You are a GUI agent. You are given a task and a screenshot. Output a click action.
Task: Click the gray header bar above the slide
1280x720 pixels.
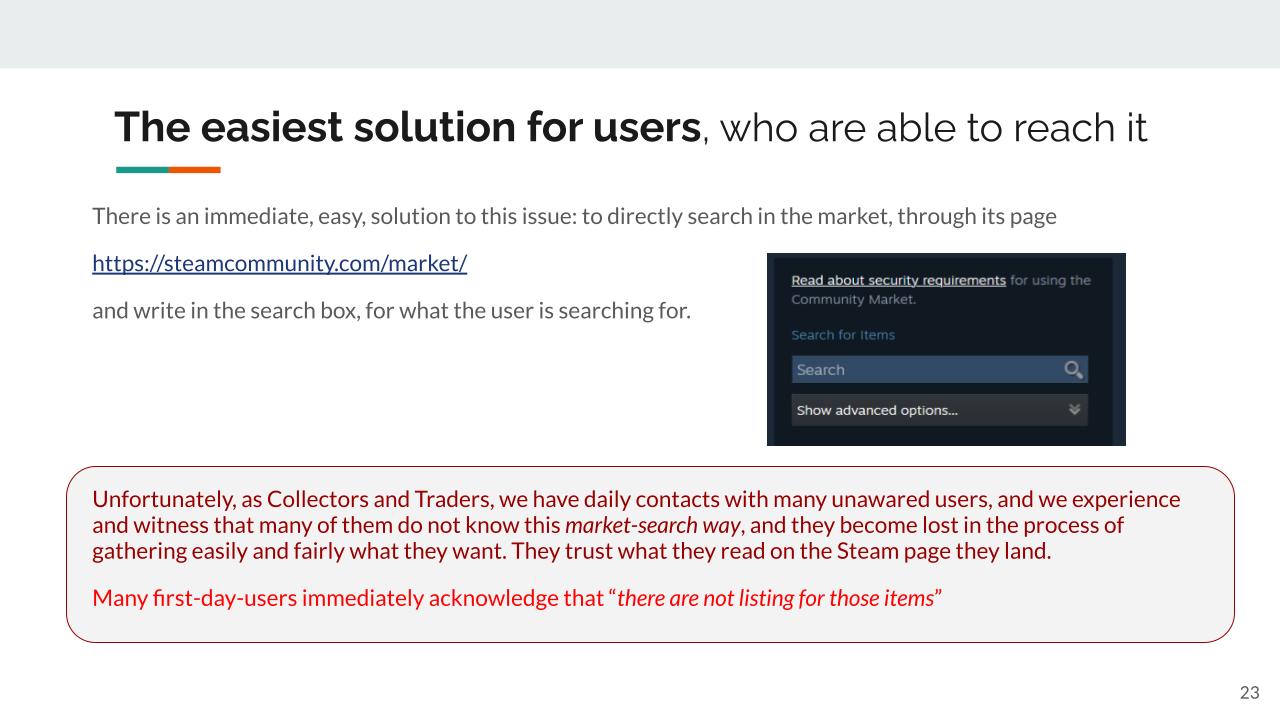click(640, 34)
